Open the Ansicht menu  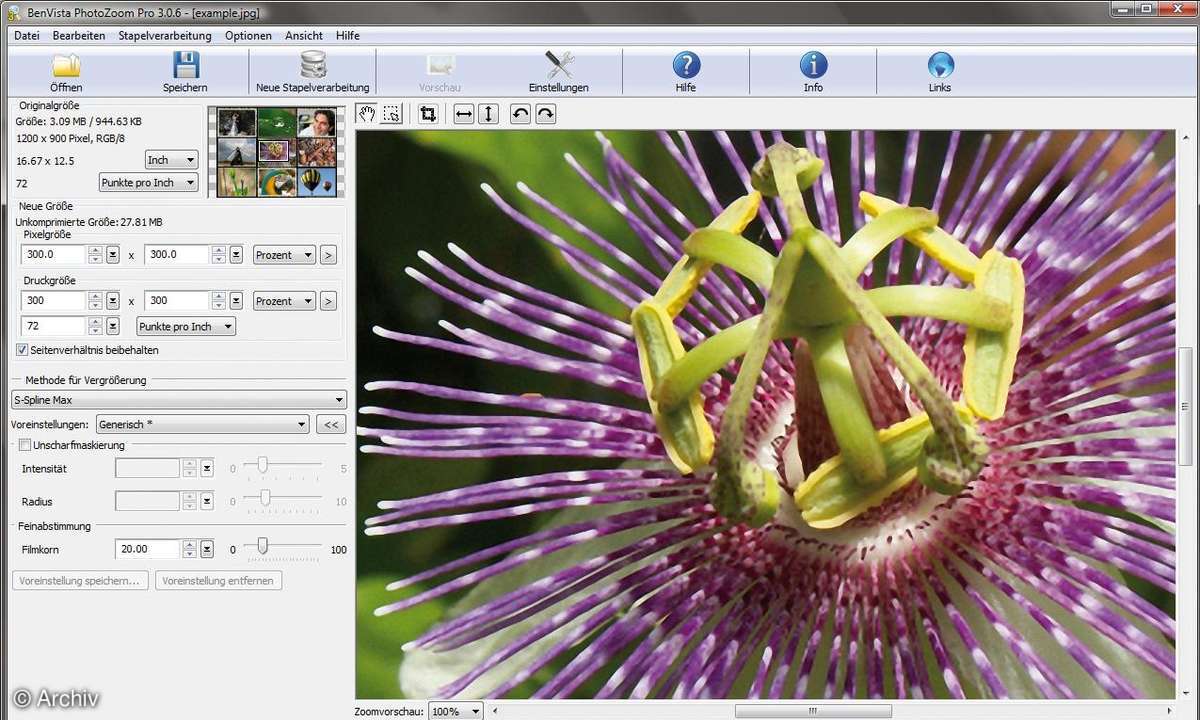pyautogui.click(x=304, y=35)
